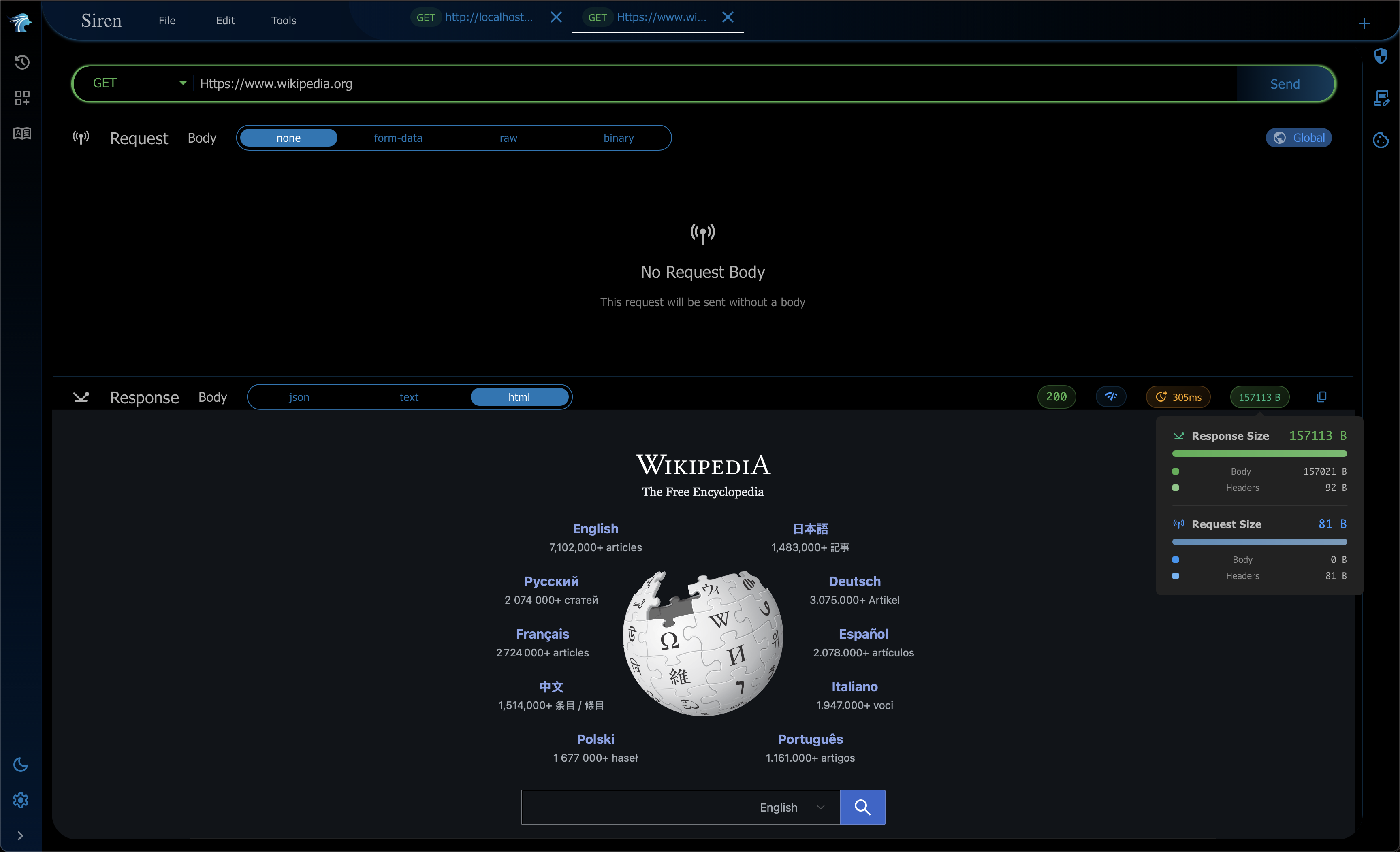Select the binary body type

618,137
